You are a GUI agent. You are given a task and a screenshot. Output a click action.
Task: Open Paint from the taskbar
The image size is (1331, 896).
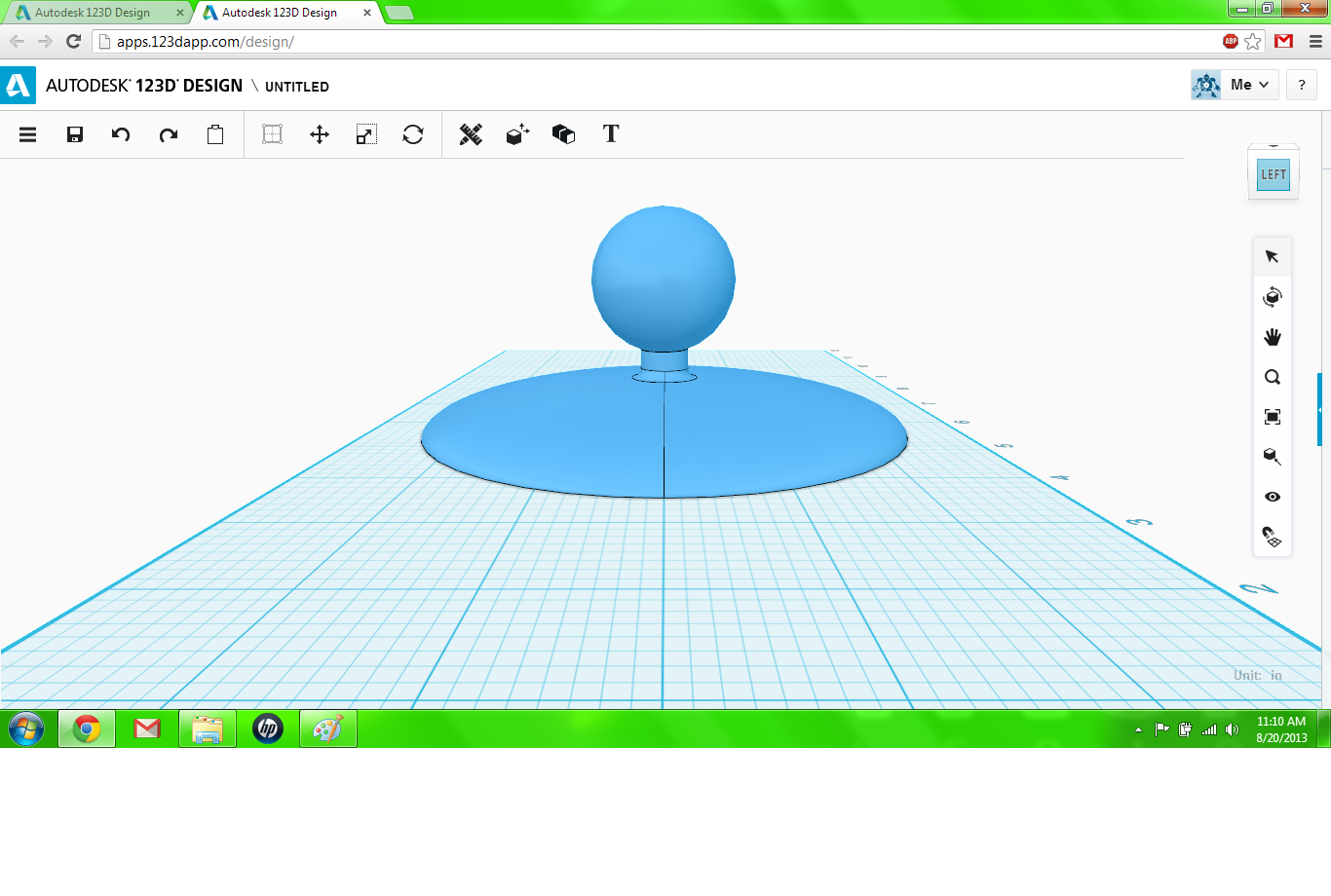point(328,728)
